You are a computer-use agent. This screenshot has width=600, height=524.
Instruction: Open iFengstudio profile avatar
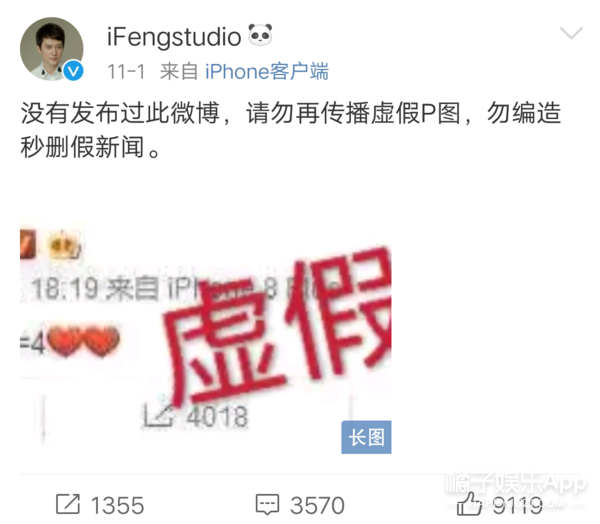pyautogui.click(x=51, y=49)
